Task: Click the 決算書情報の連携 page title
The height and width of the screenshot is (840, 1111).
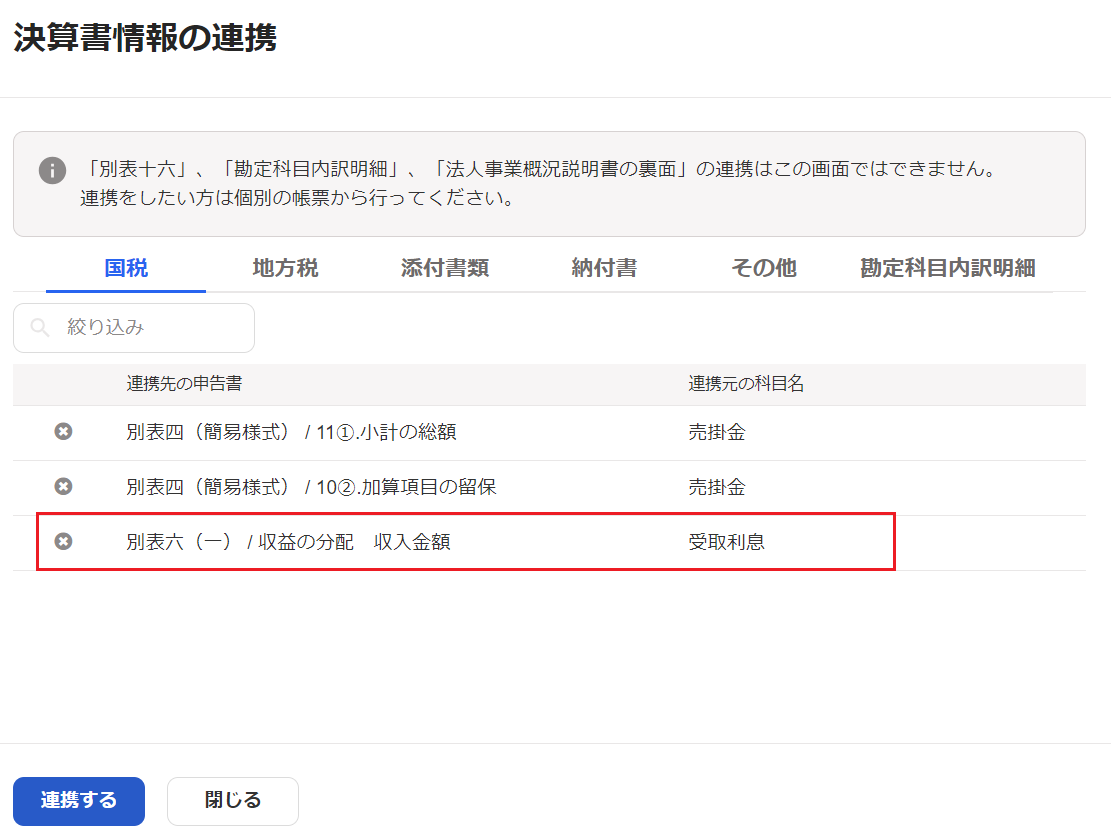Action: 145,38
